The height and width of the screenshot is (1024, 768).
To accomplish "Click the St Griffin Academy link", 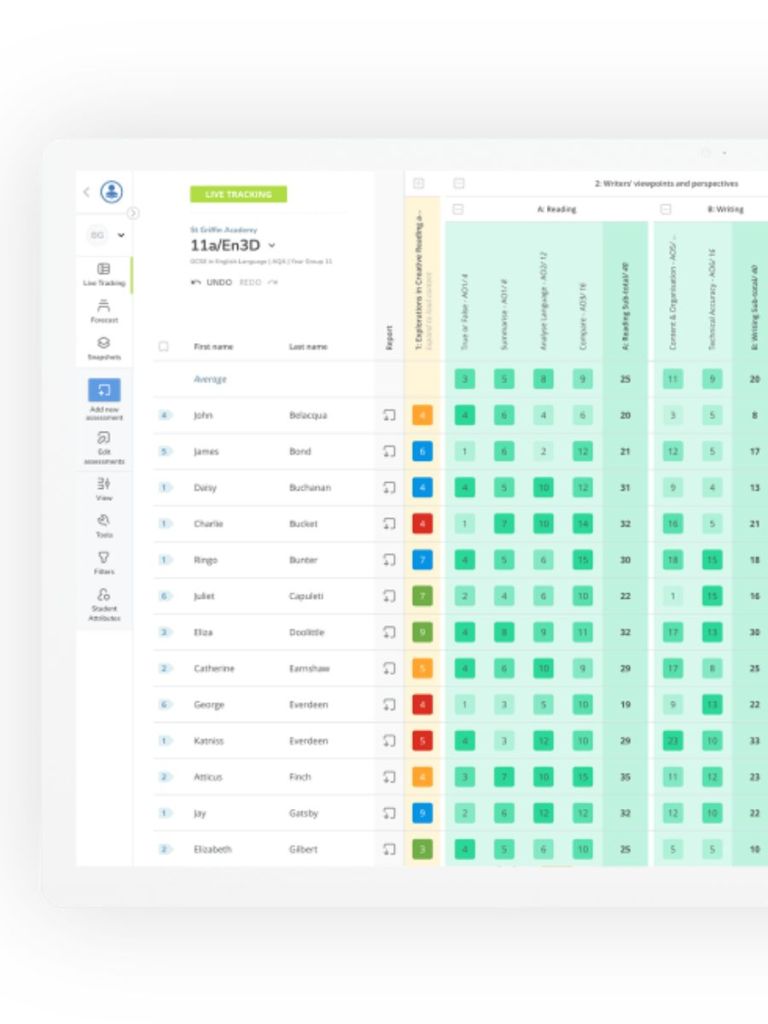I will point(223,229).
